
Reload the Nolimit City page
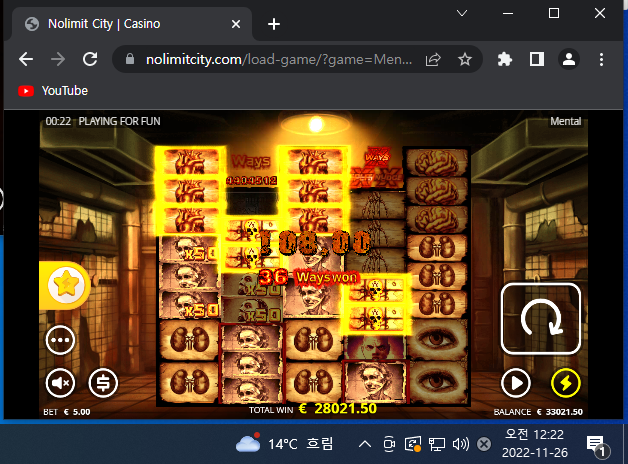[90, 59]
